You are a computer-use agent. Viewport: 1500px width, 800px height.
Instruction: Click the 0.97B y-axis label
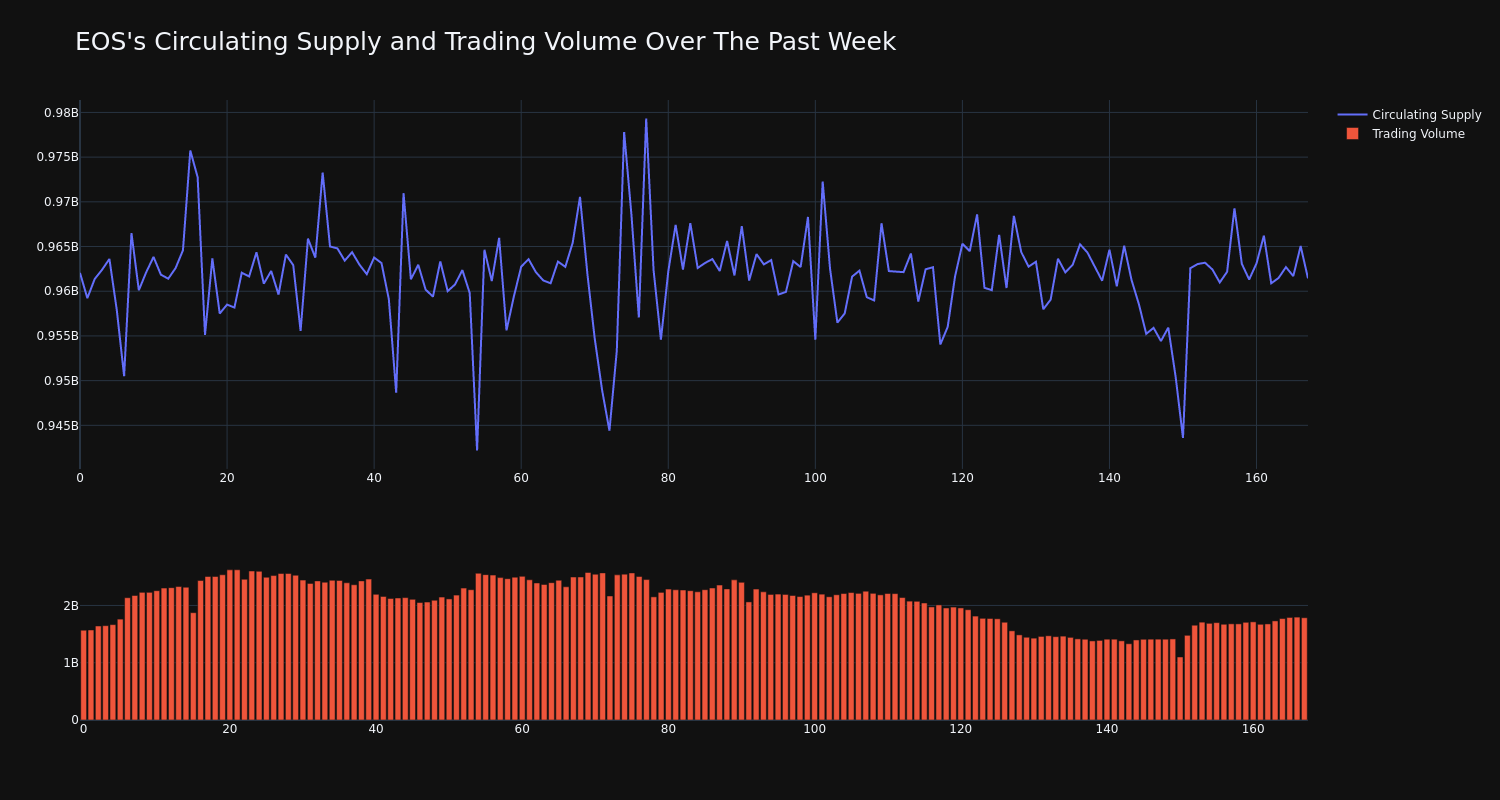pos(60,202)
